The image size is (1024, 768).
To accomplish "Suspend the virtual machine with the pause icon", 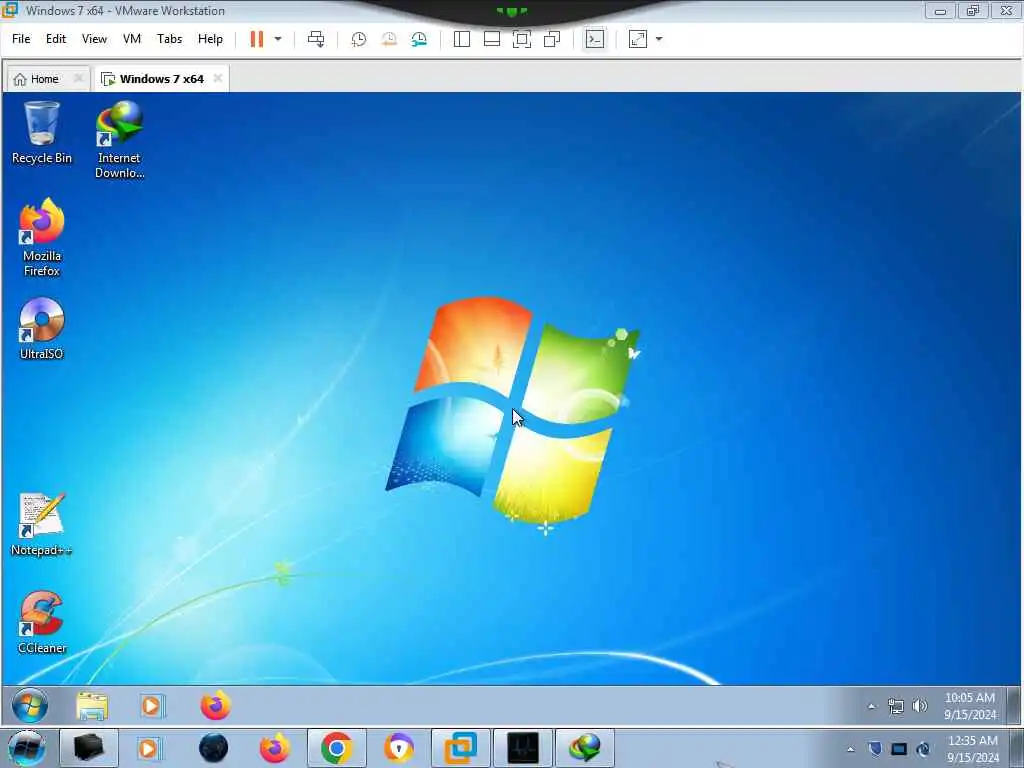I will coord(257,39).
